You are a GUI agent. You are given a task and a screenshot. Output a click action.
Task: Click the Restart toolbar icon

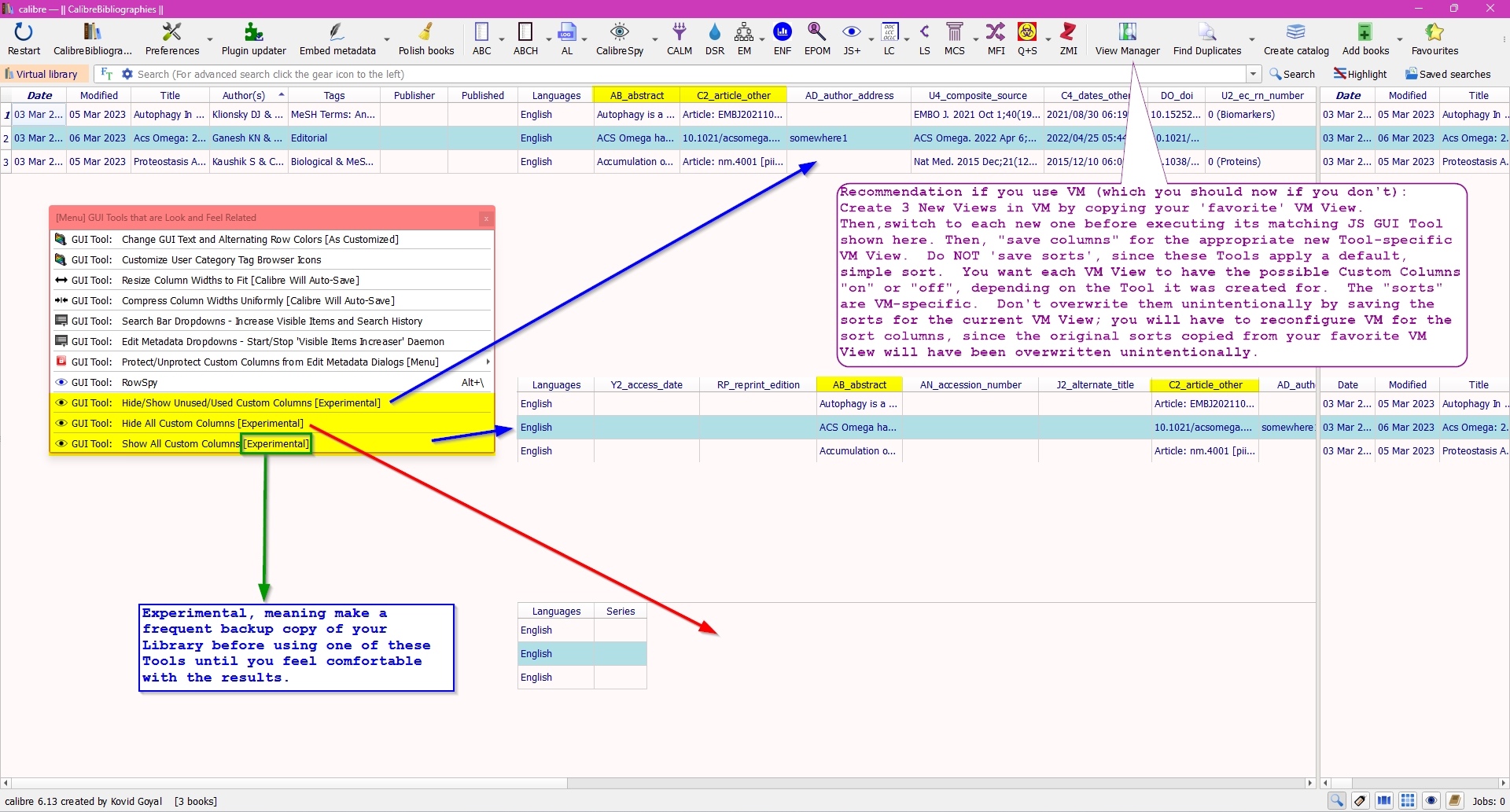click(x=24, y=39)
